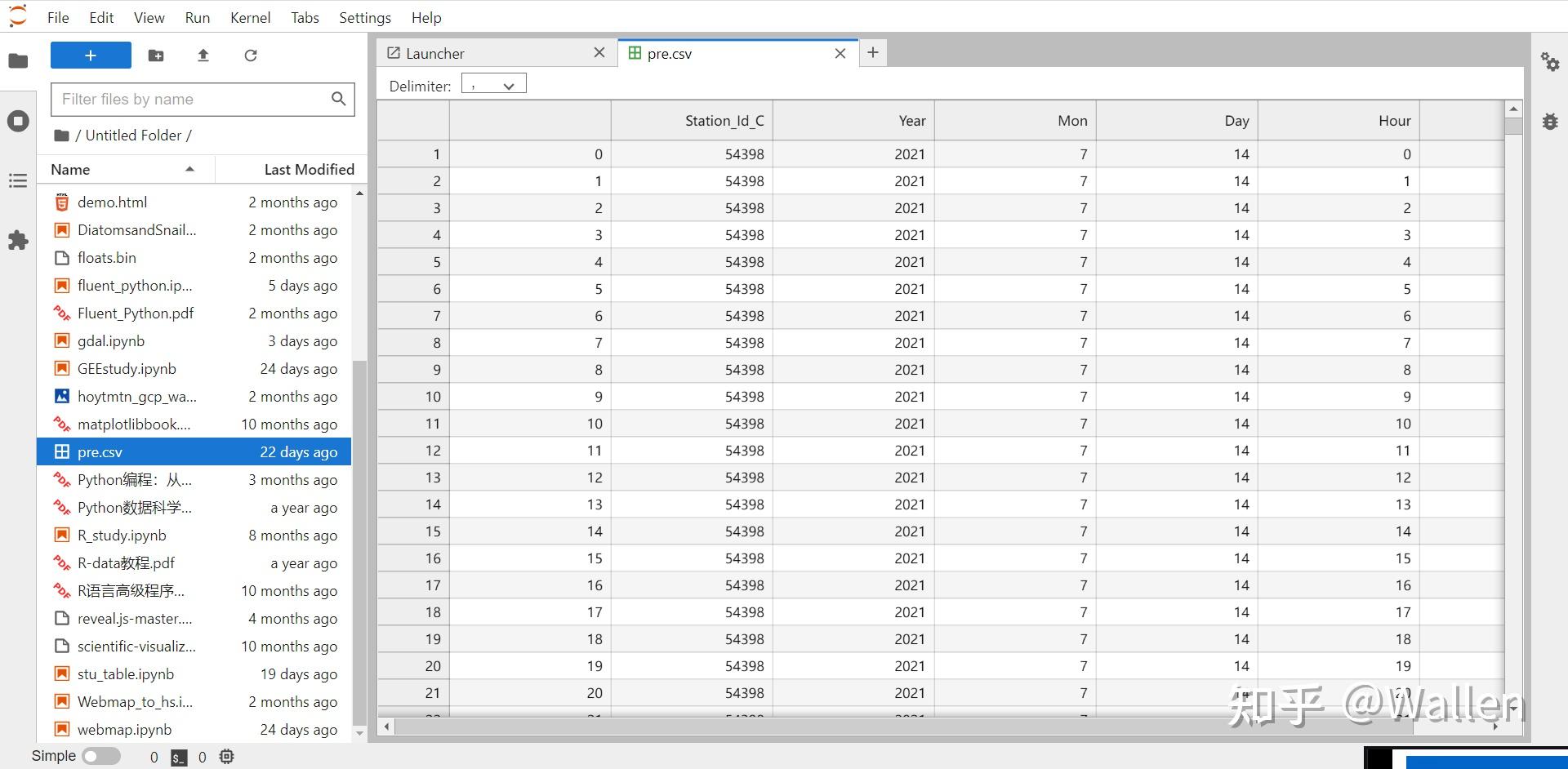The image size is (1568, 769).
Task: Click the hoytmtn_gcp_wa image file icon
Action: [61, 396]
